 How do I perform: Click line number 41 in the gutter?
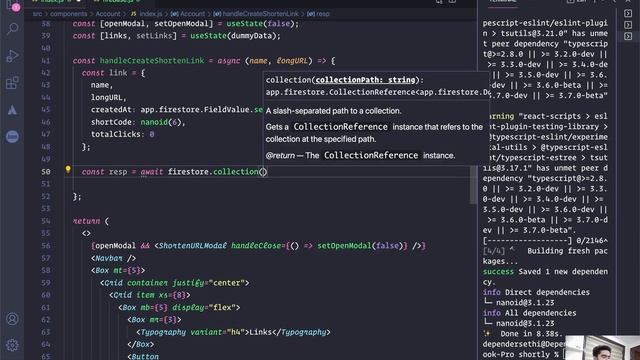point(46,61)
